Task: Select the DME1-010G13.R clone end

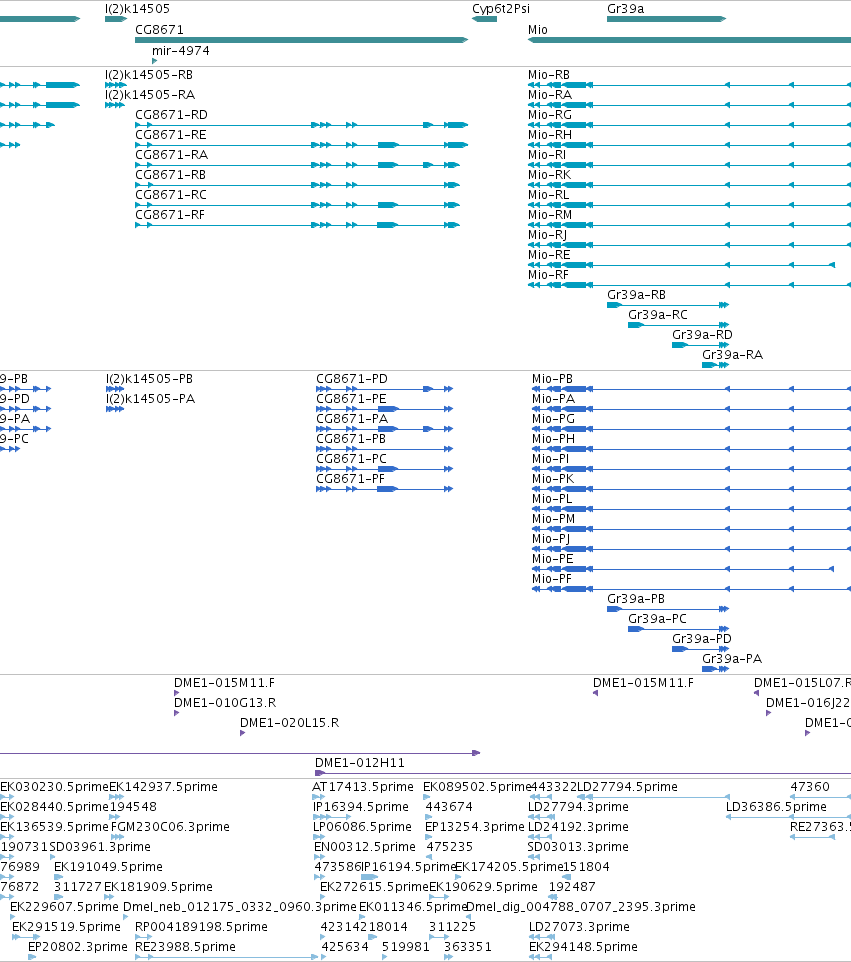Action: pos(177,713)
